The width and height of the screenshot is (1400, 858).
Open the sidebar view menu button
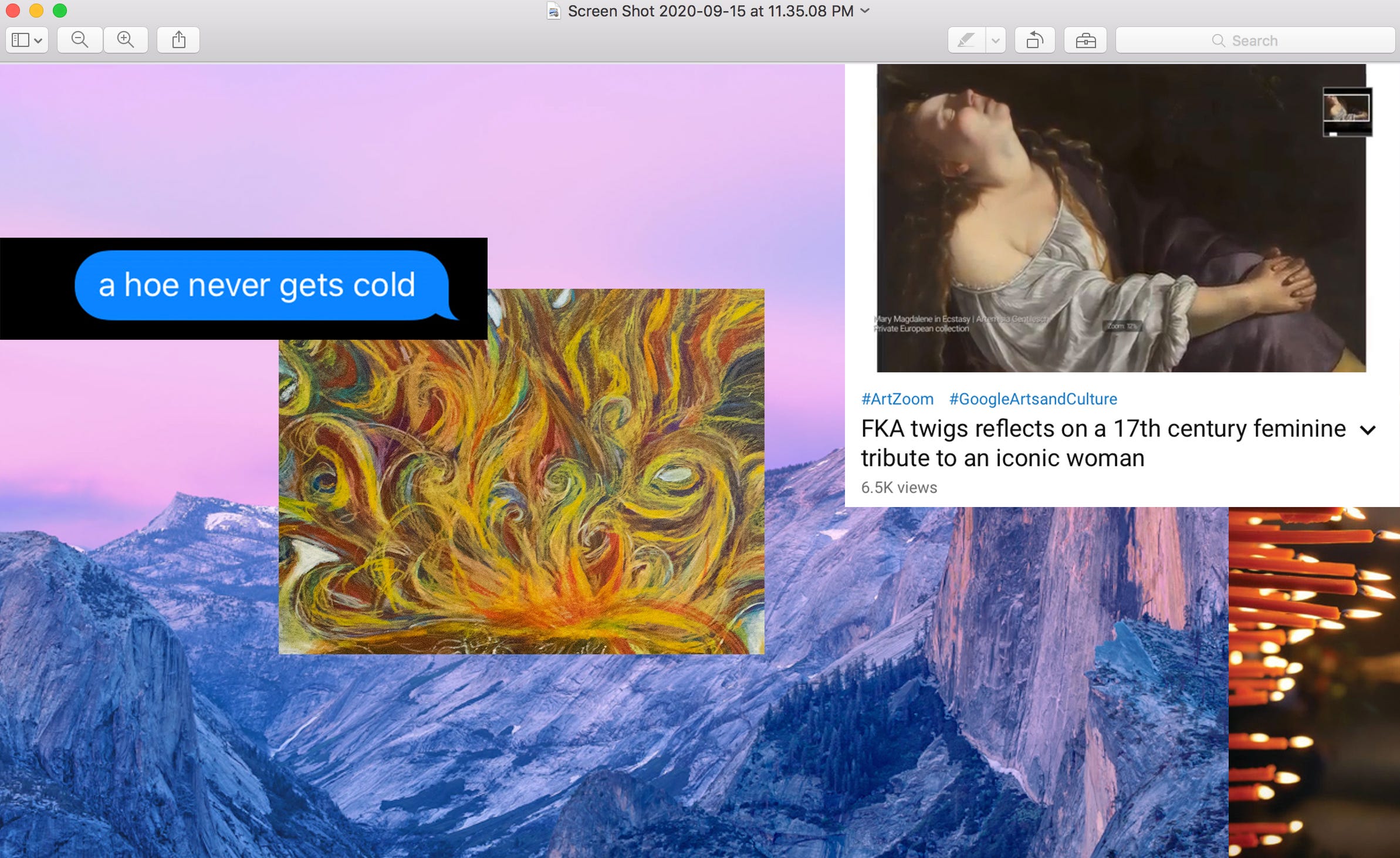tap(27, 40)
